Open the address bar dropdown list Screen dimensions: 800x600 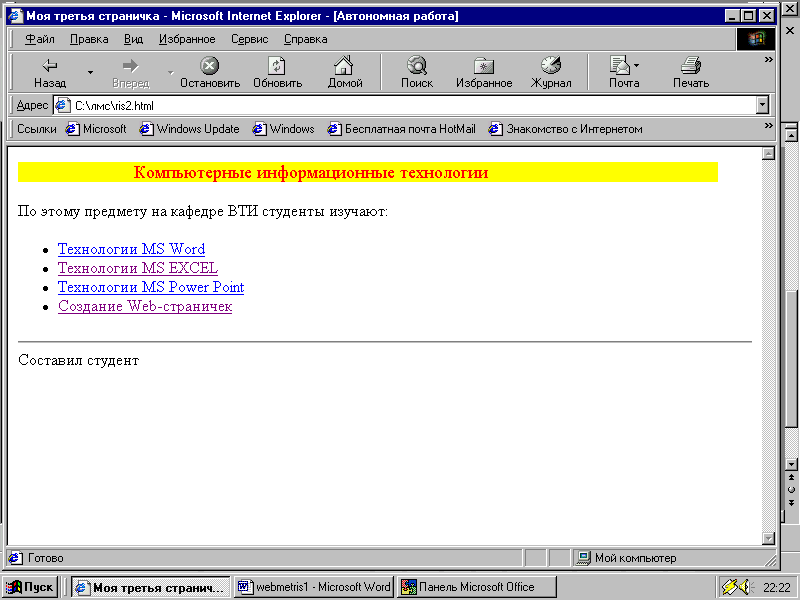762,106
